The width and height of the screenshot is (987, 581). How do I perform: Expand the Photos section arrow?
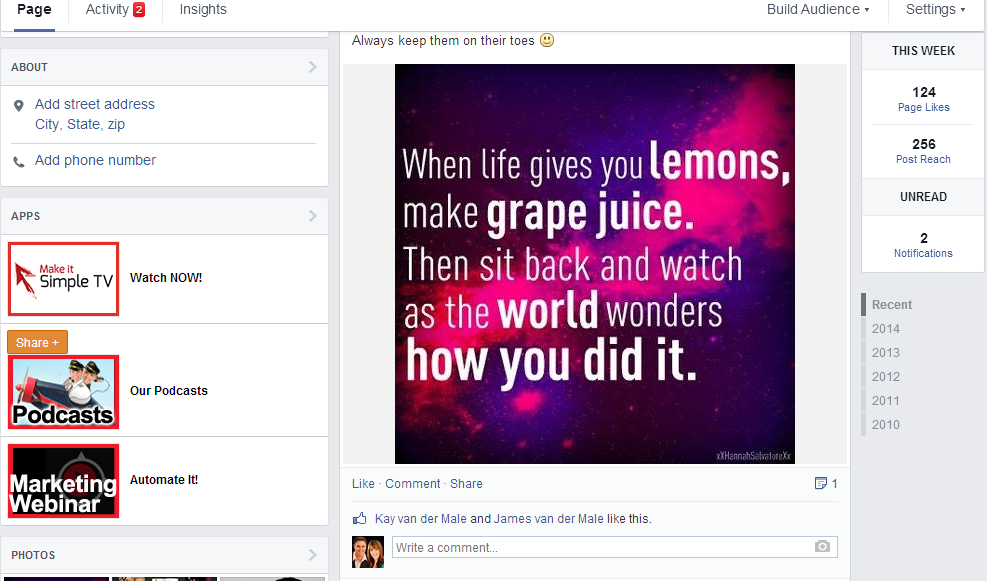[x=313, y=555]
